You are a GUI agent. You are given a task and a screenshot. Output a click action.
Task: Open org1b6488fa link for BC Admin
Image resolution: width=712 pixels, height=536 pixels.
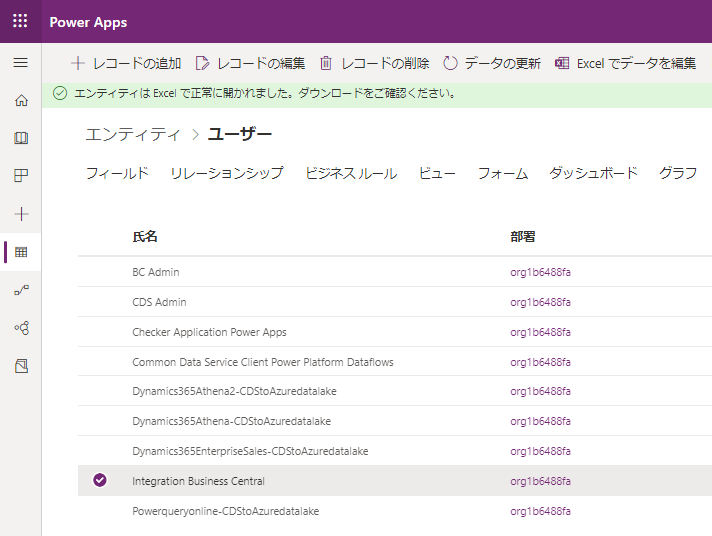pyautogui.click(x=540, y=272)
